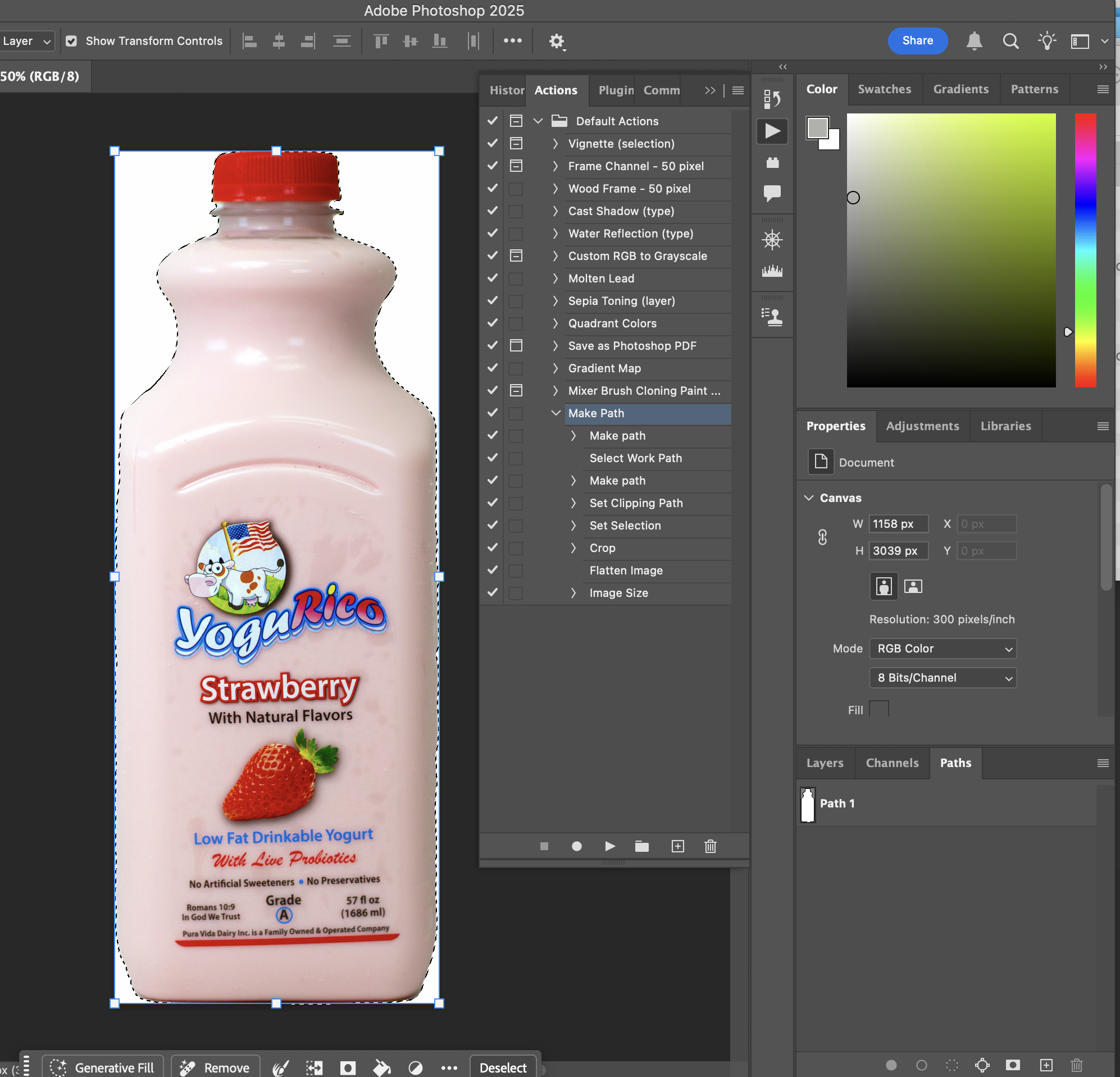Expand the Set Clipping Path step
Screen dimensions: 1120x1077
point(573,503)
